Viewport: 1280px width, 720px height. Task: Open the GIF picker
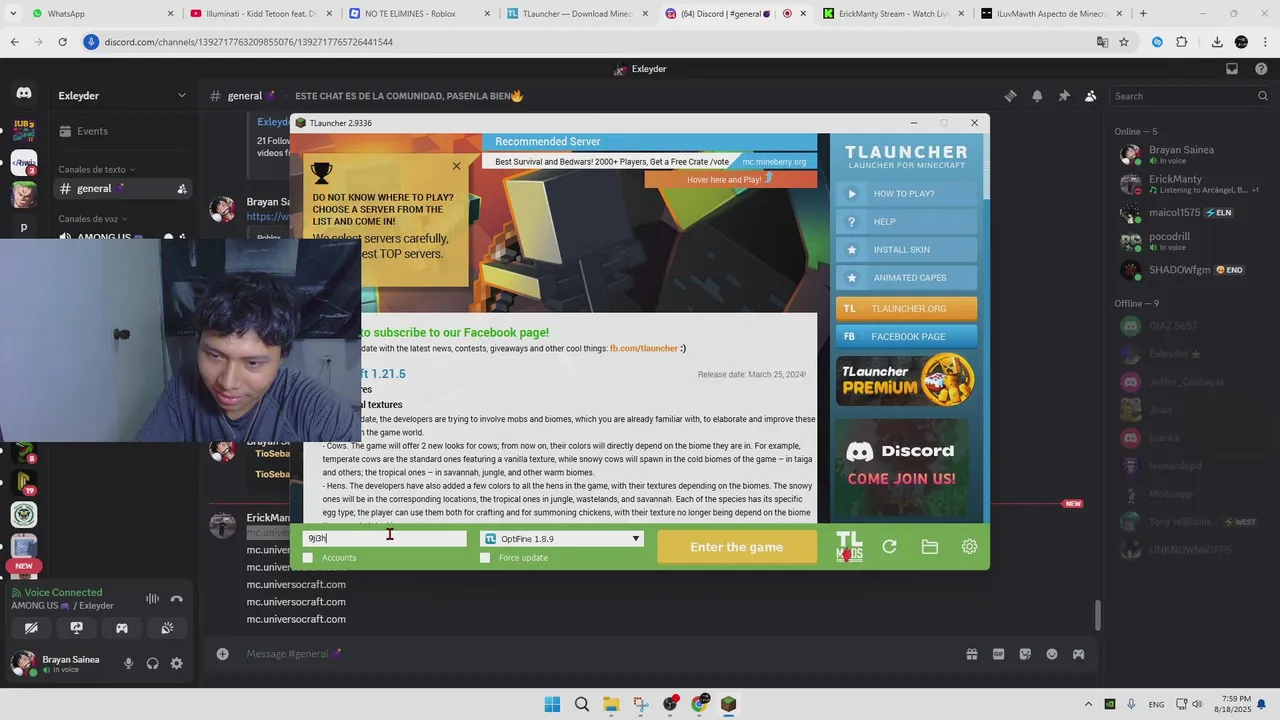(998, 654)
